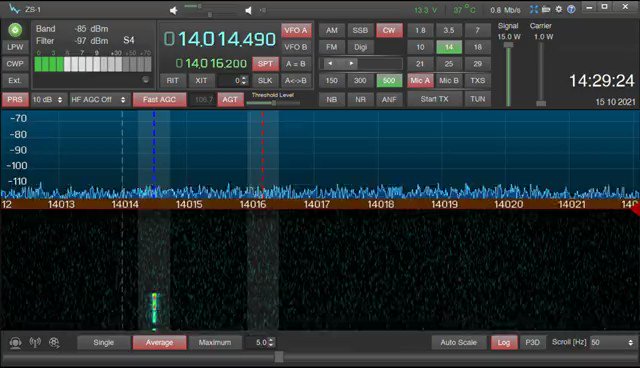Click the Auto Scale button
Image resolution: width=640 pixels, height=368 pixels.
458,342
